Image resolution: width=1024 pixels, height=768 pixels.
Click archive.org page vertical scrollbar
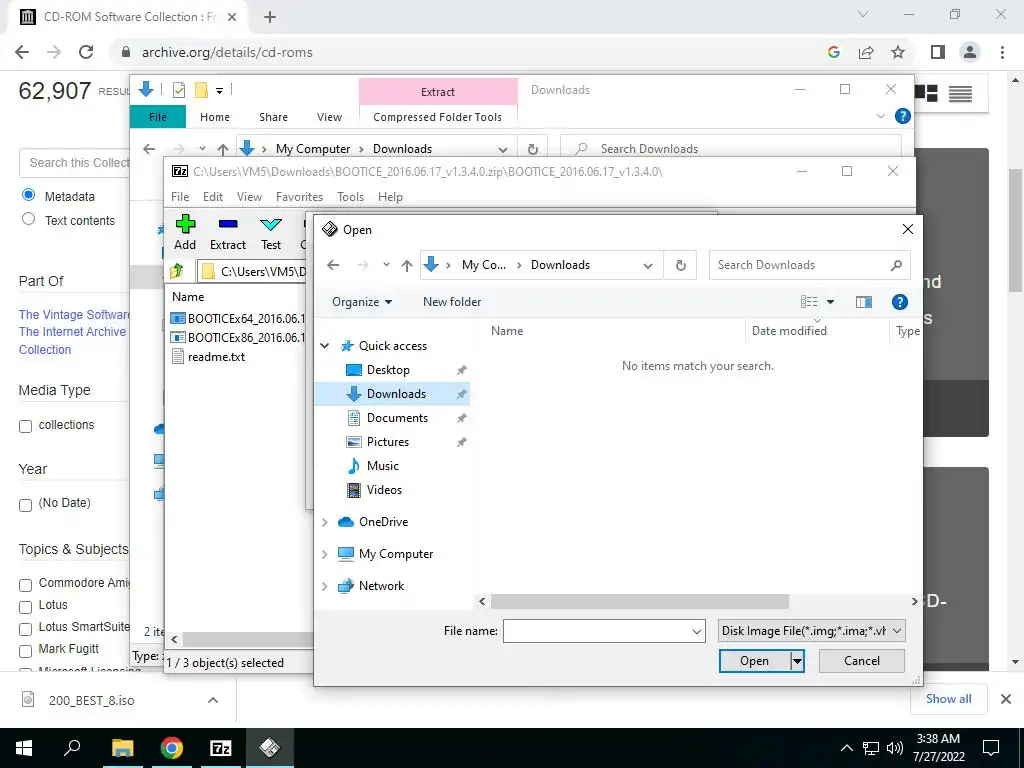1015,230
